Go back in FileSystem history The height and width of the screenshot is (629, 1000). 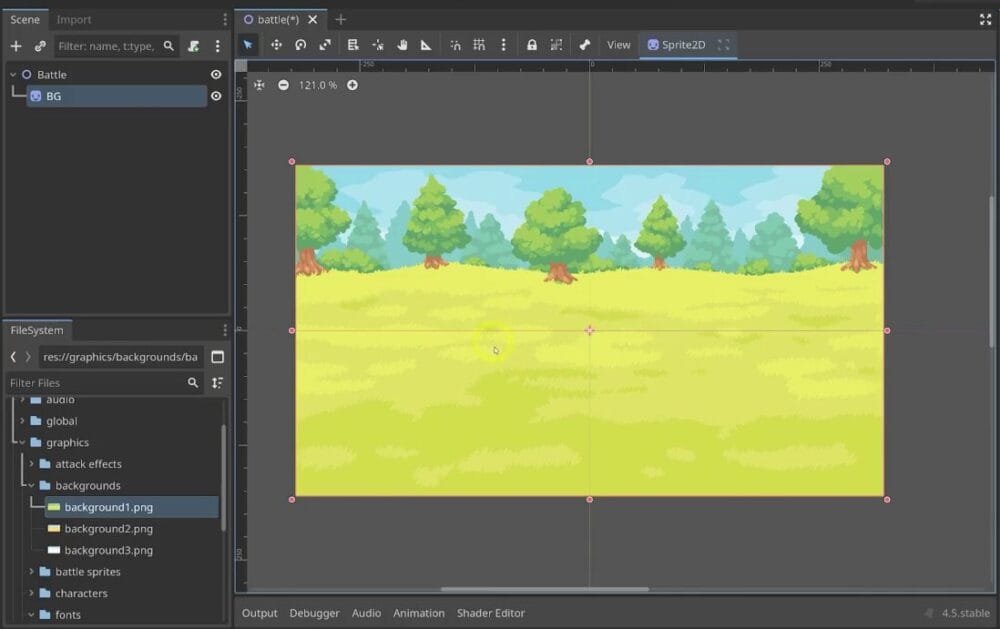(x=13, y=357)
